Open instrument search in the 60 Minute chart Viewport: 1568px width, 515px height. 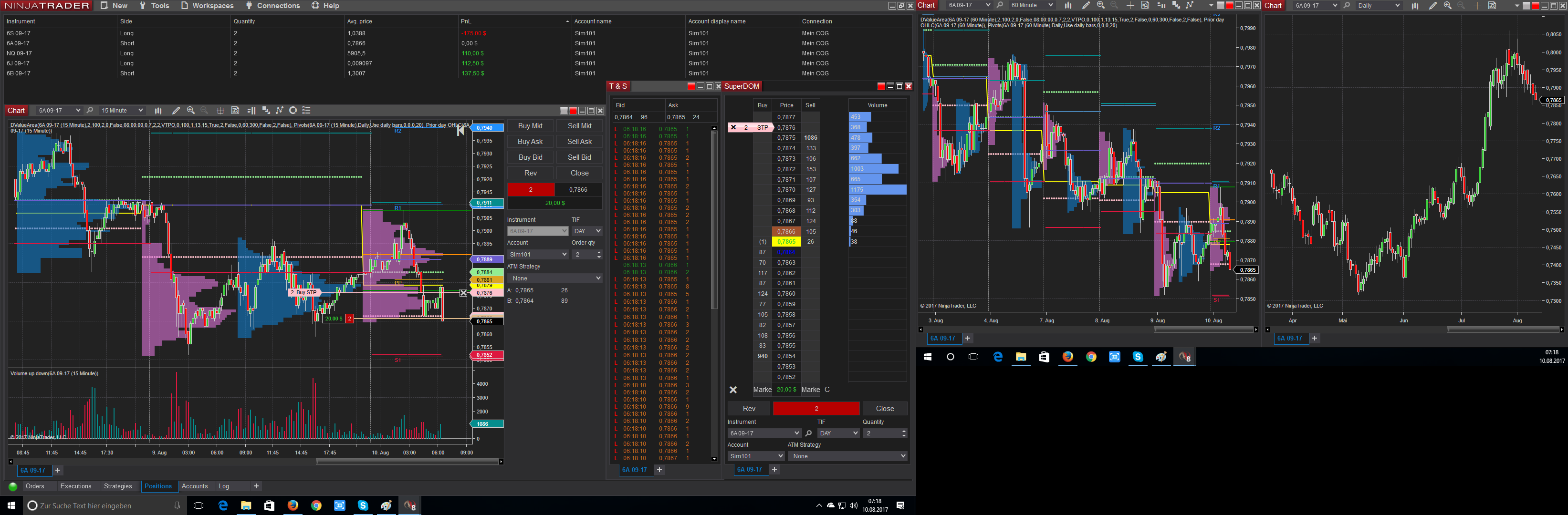tap(1000, 5)
